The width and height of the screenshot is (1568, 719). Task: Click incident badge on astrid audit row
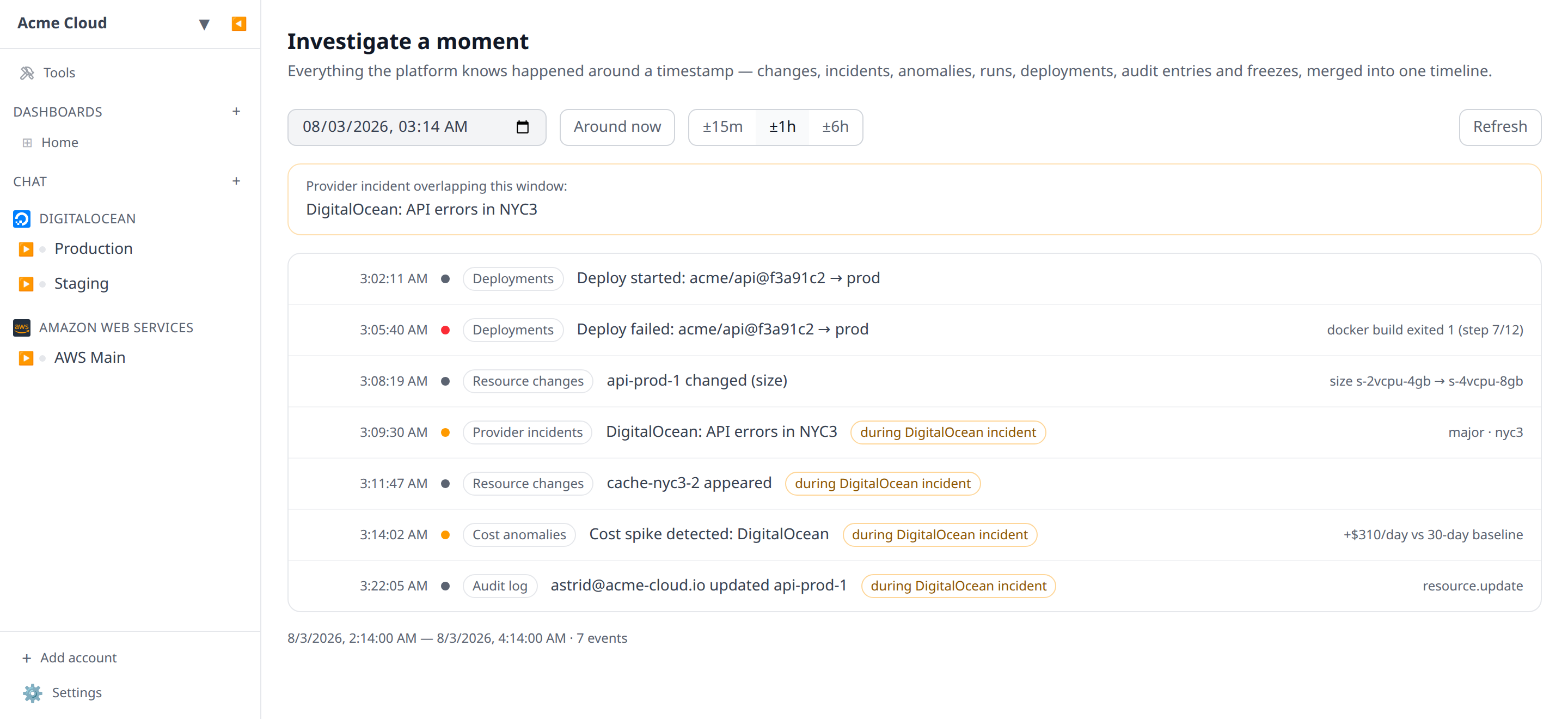click(958, 586)
